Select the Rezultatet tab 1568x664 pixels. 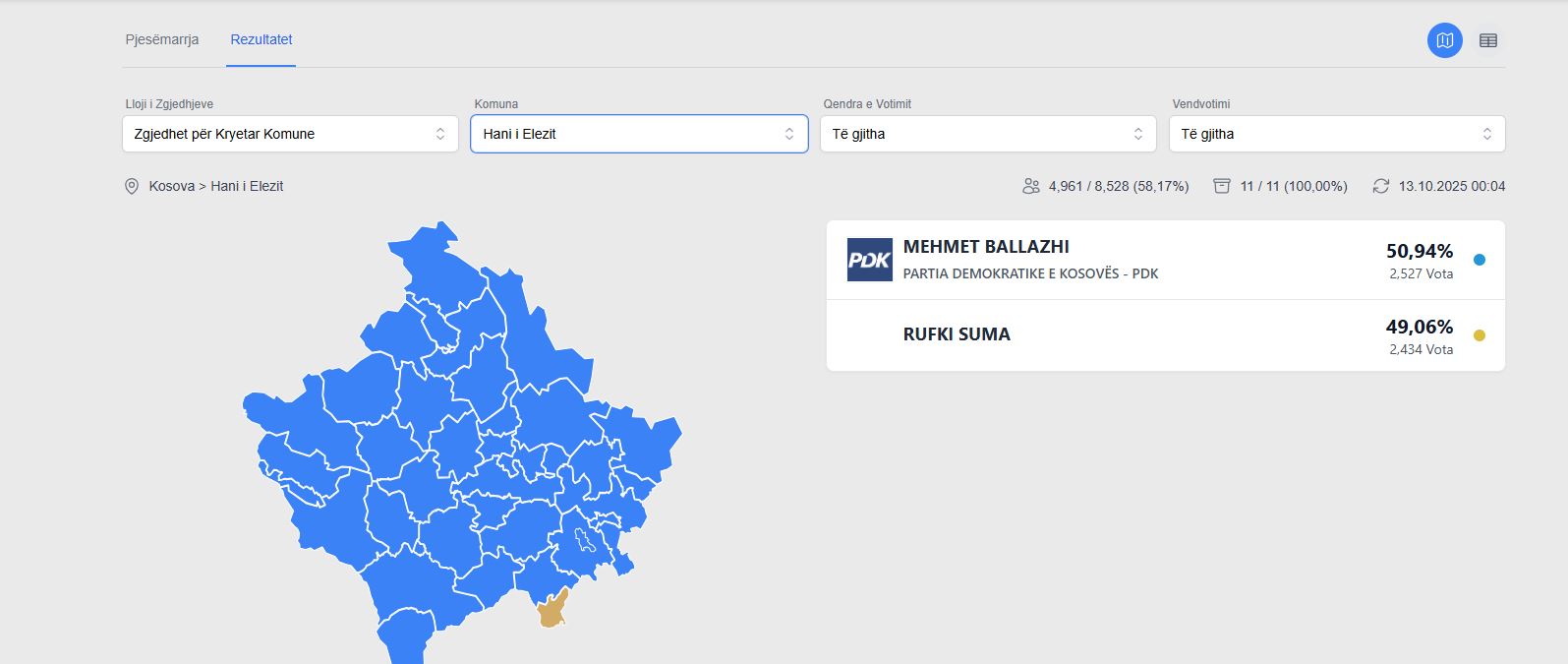point(261,39)
